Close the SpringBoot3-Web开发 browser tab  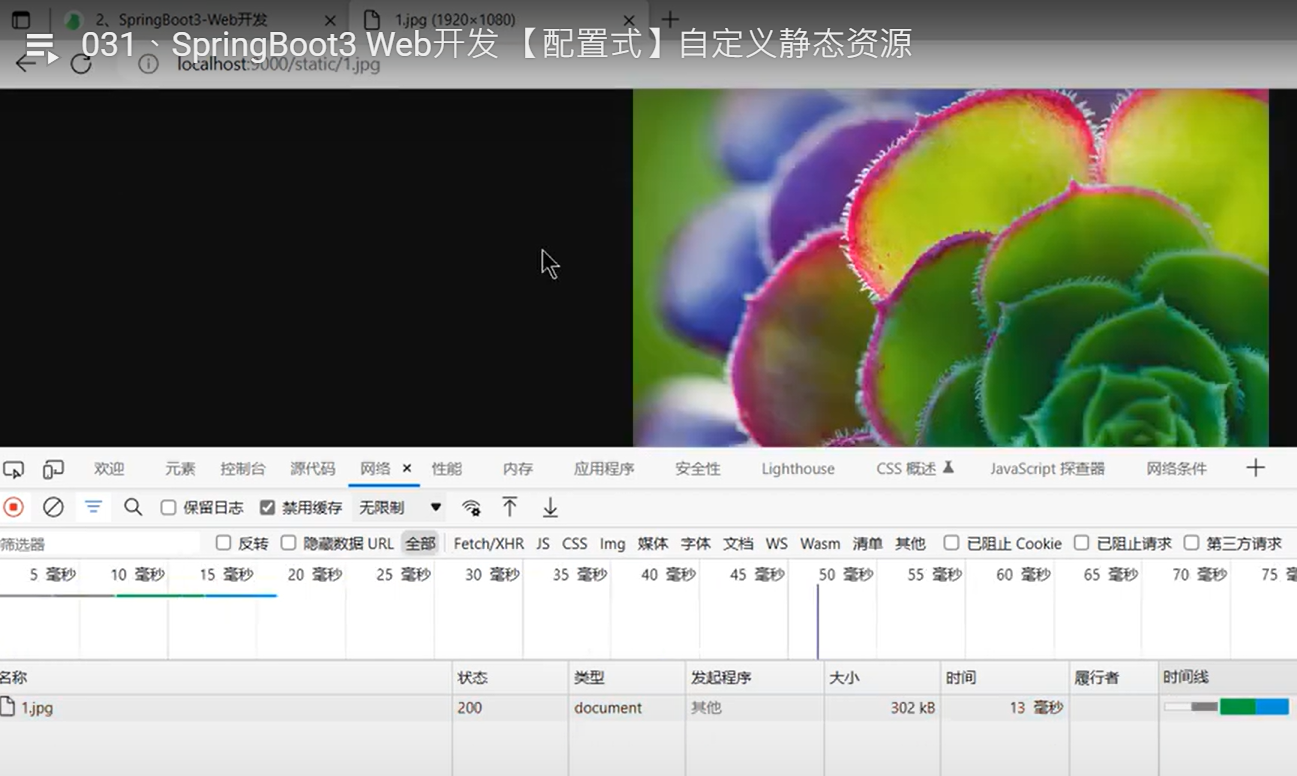coord(331,20)
